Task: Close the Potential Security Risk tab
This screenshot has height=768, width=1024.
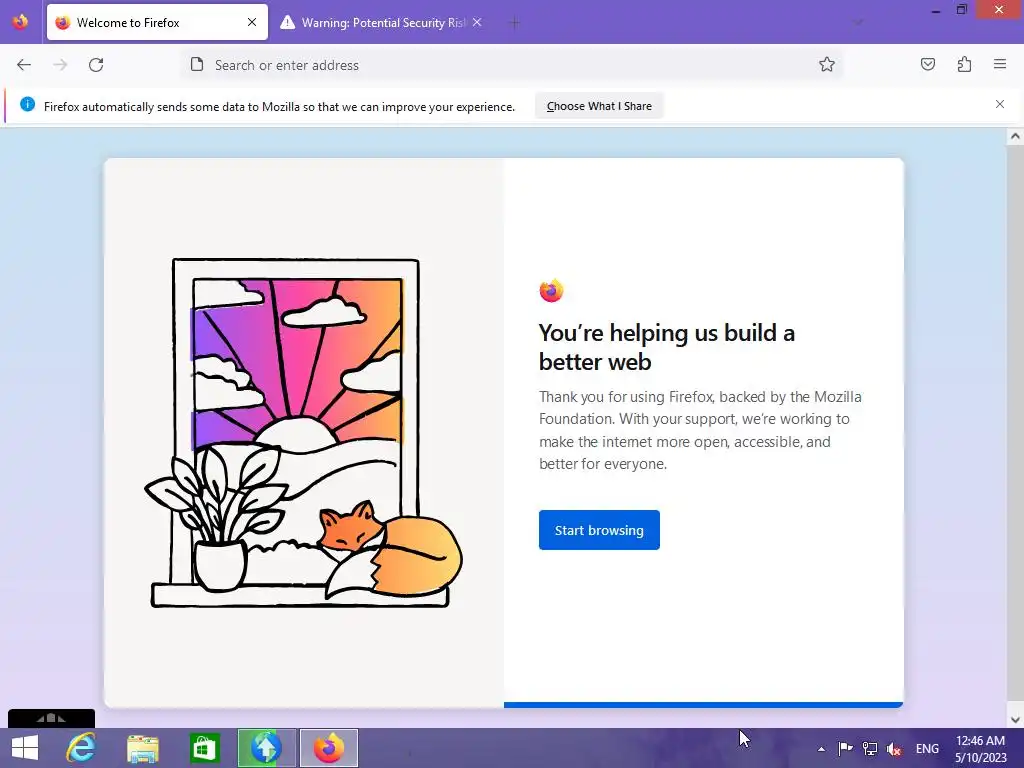Action: (477, 22)
